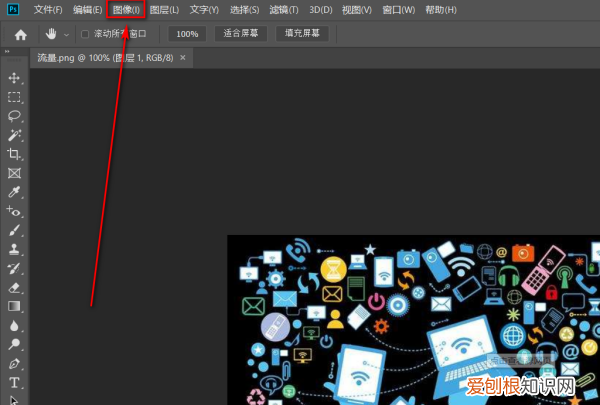Select the Crop tool
This screenshot has height=405, width=600.
click(14, 154)
